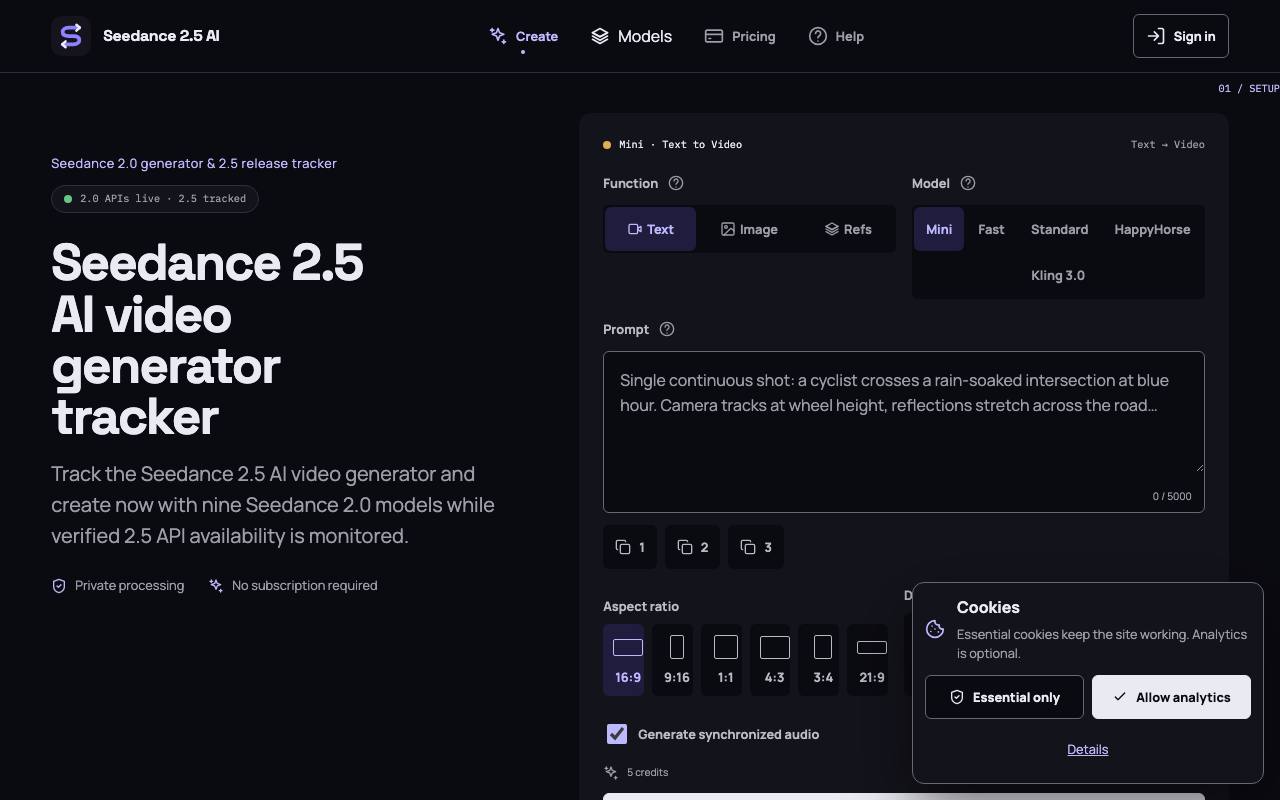
Task: Click the help icon beside Function
Action: (676, 183)
